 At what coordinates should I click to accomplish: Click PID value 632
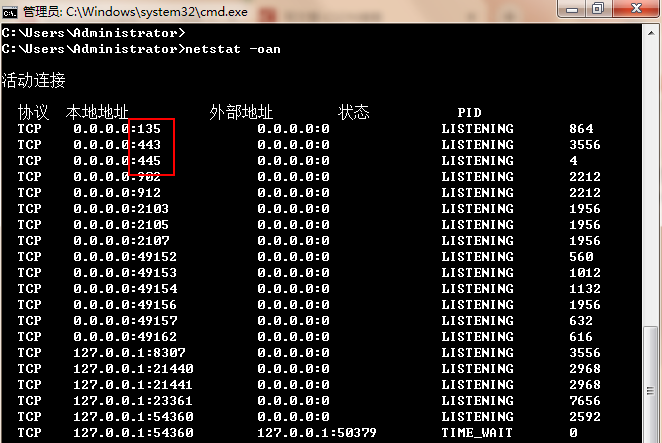pos(581,321)
